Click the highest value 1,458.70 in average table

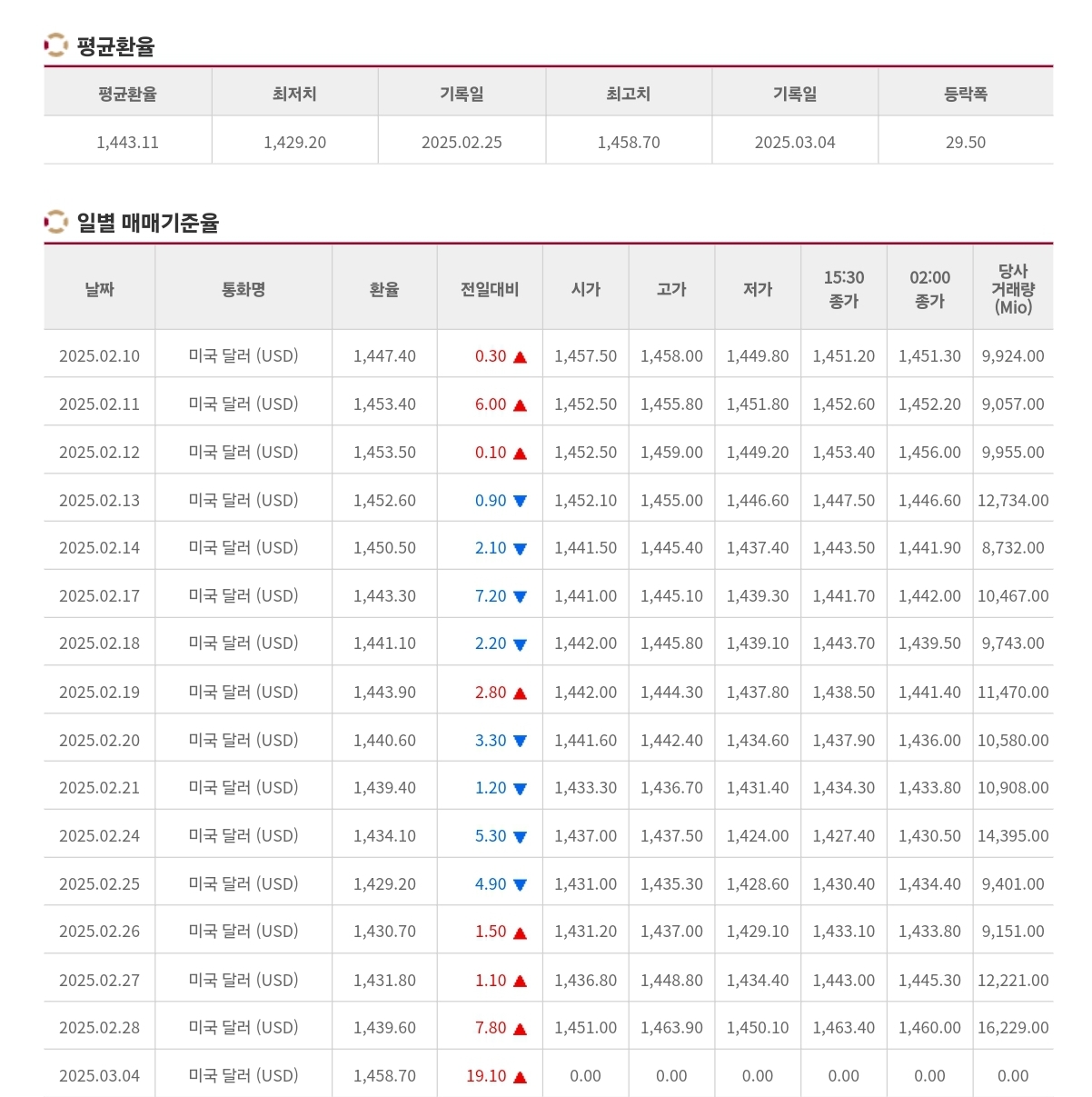click(629, 143)
